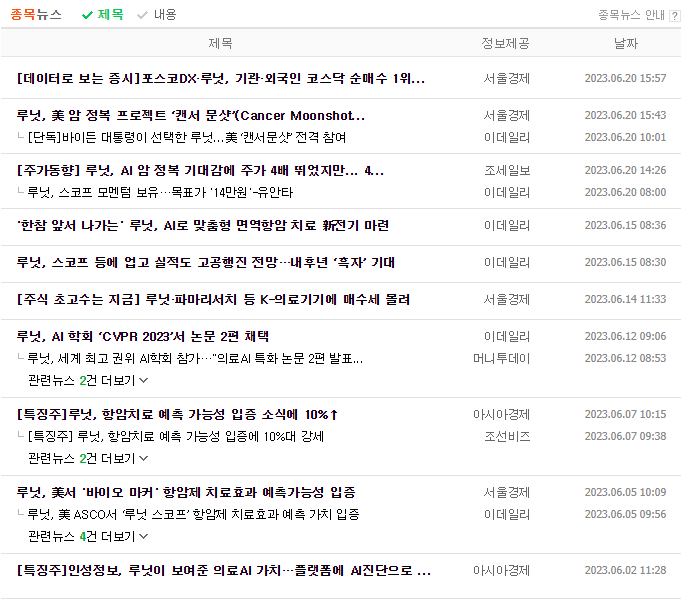Open sub-article [특징주] 루닛 10%대 강세

coord(175,437)
